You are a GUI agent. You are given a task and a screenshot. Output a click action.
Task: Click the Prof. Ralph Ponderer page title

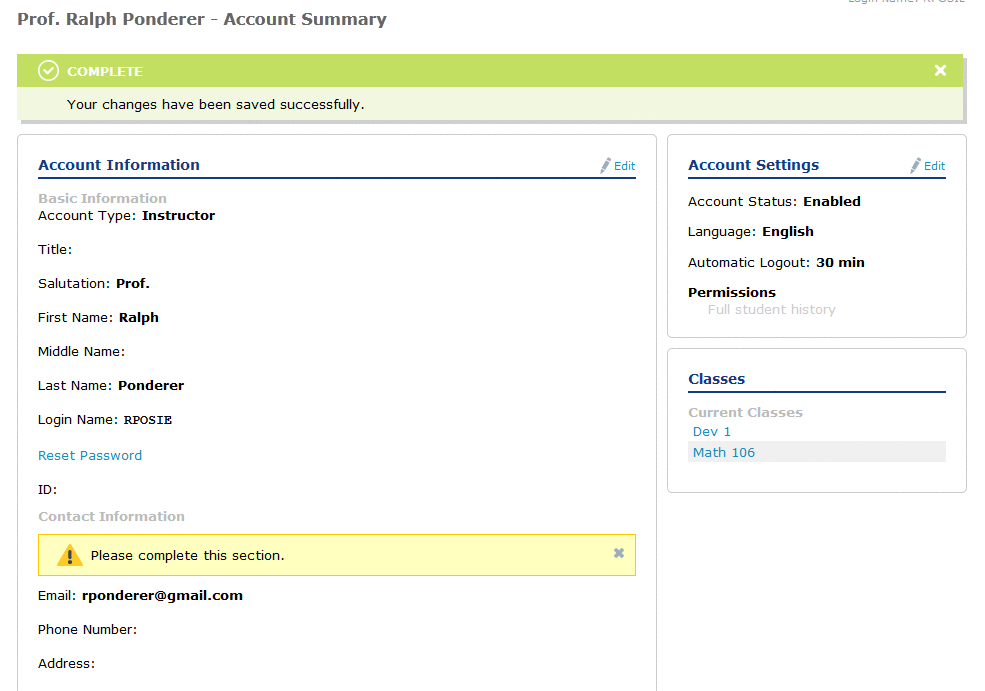(x=202, y=19)
